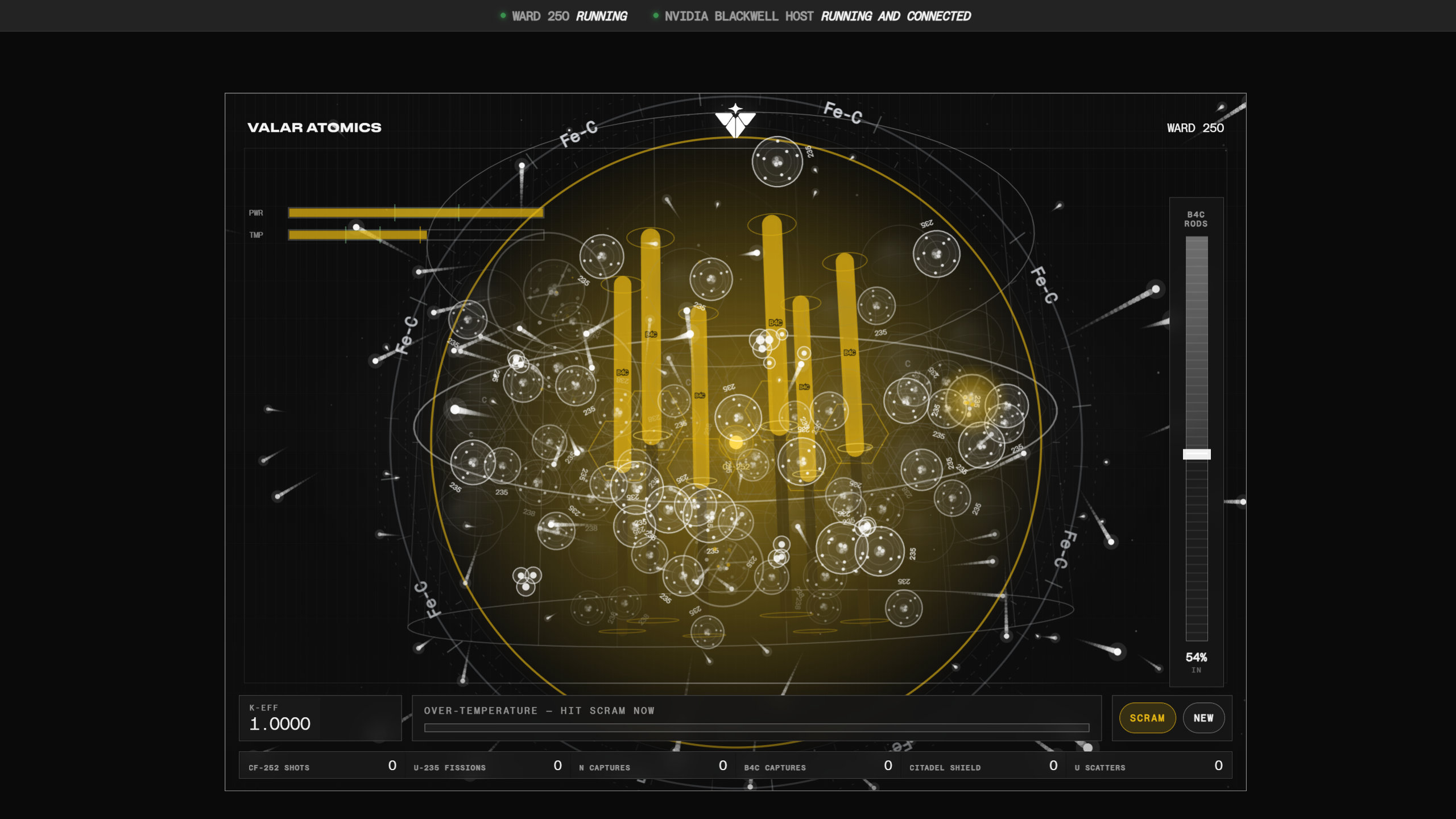Click the B4C CAPTURES counter

click(818, 766)
